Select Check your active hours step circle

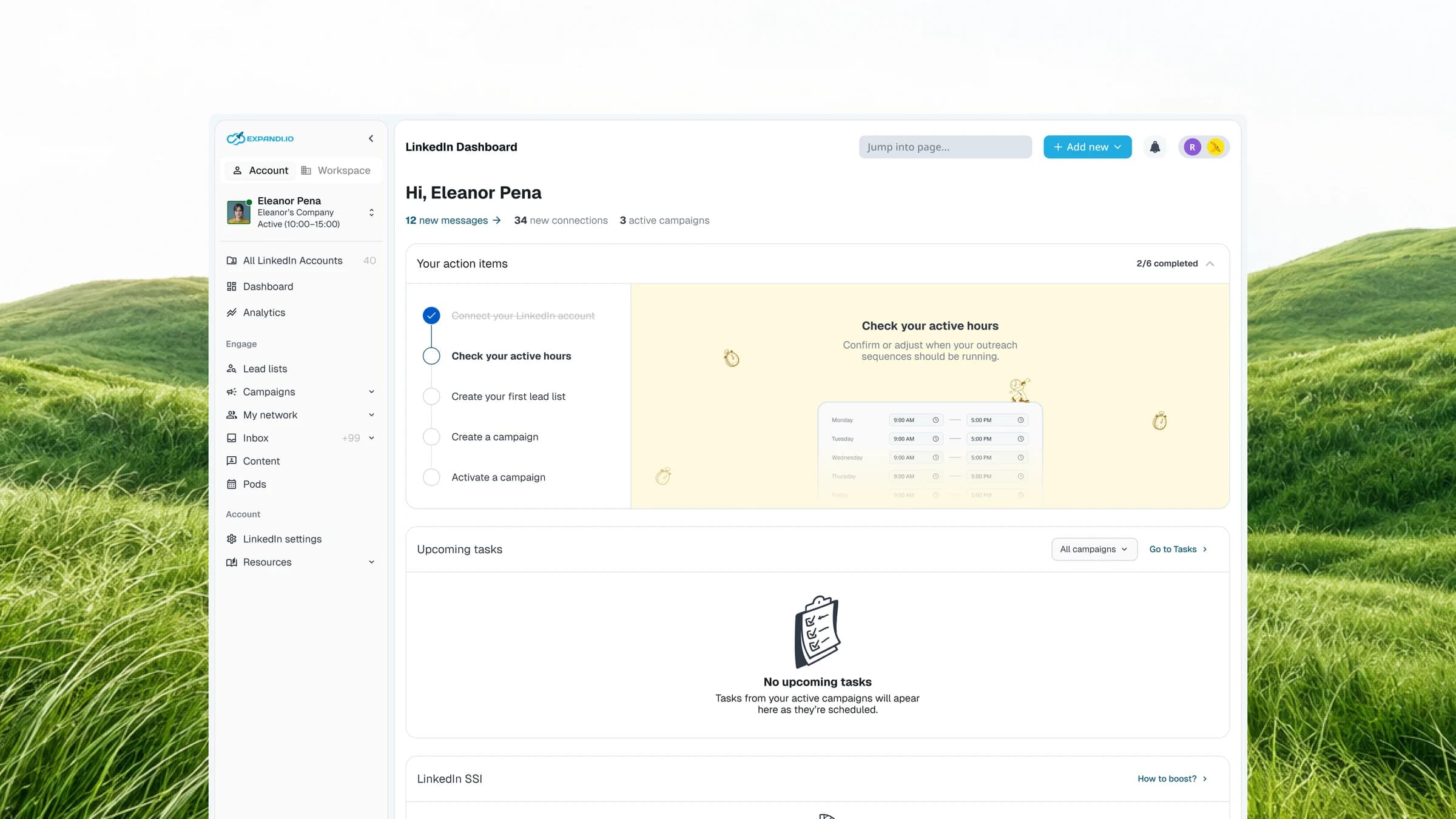point(431,356)
